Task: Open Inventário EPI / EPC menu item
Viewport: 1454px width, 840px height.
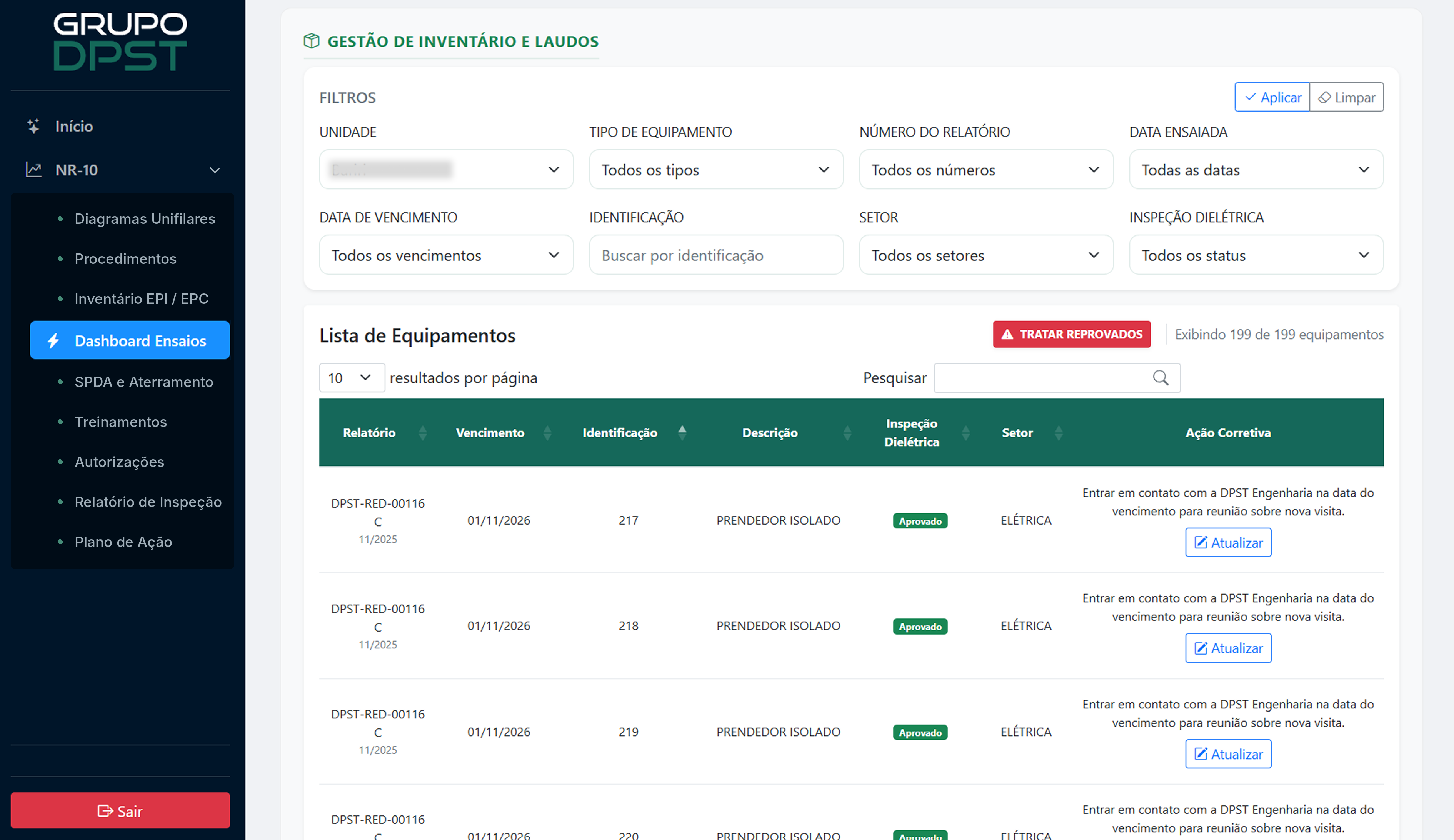Action: tap(142, 298)
